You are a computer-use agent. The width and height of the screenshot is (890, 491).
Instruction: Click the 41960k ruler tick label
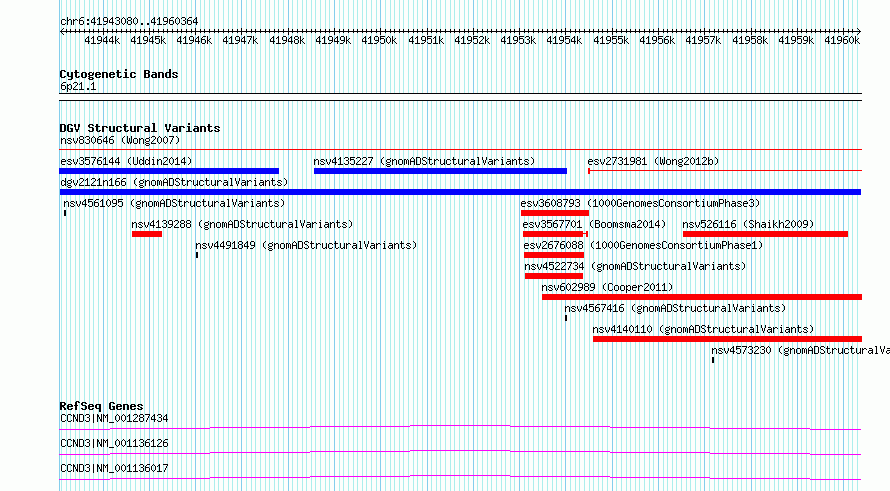[x=842, y=40]
